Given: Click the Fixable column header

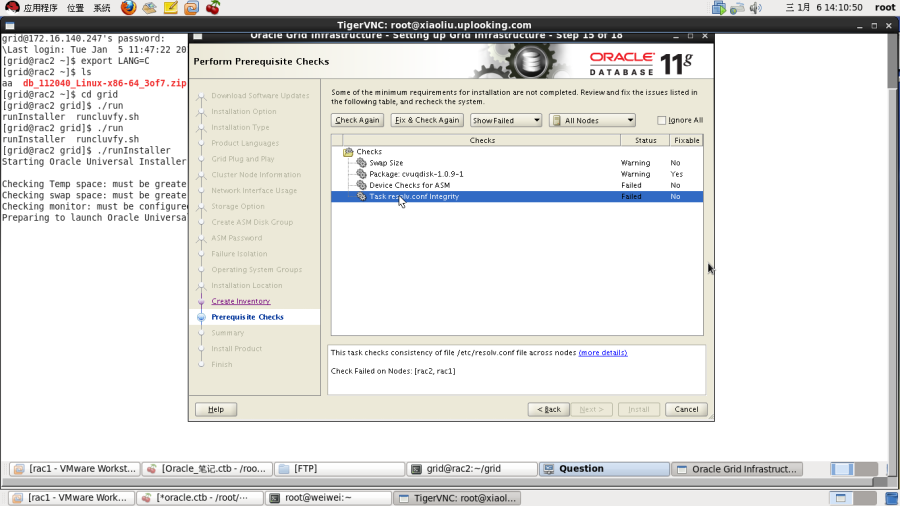Looking at the screenshot, I should point(686,141).
